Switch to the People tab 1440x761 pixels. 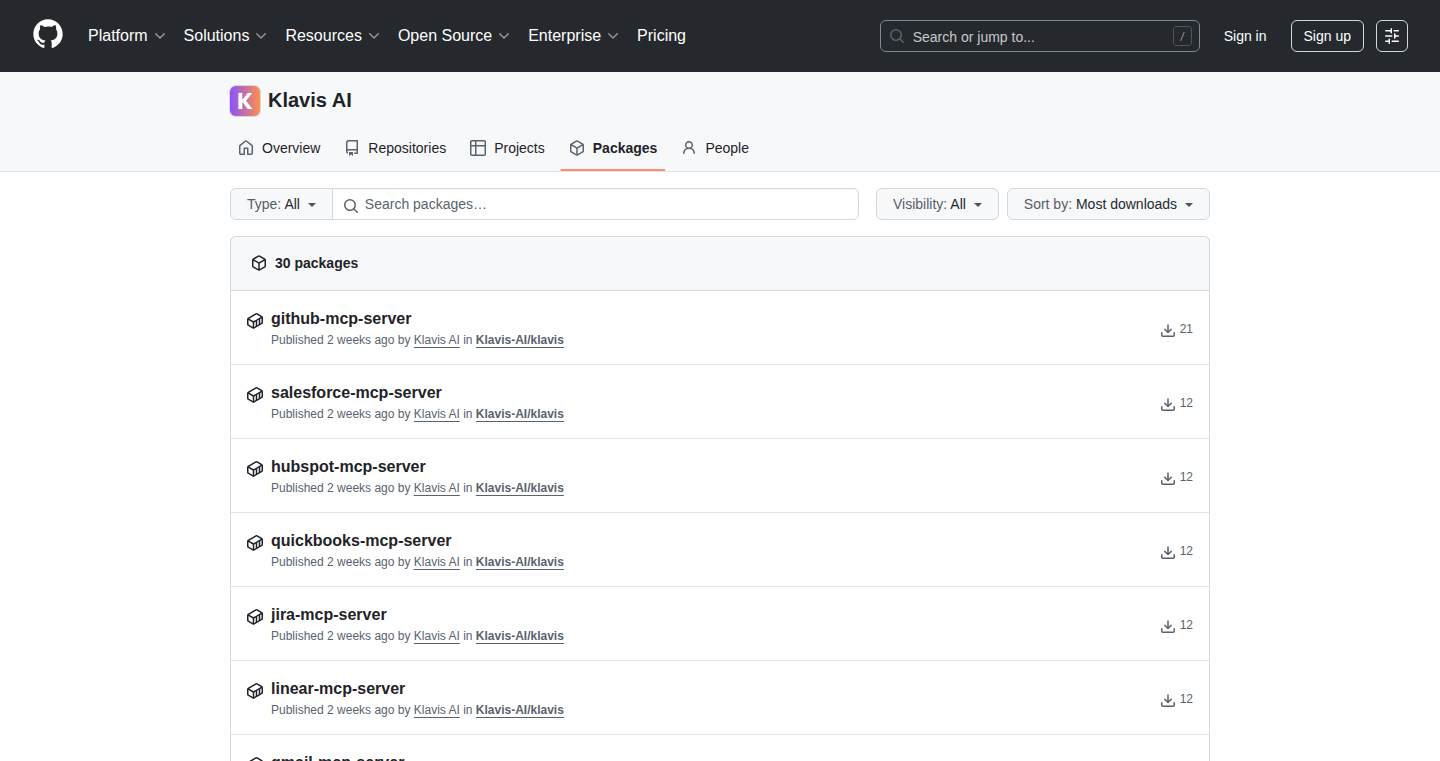click(x=715, y=148)
